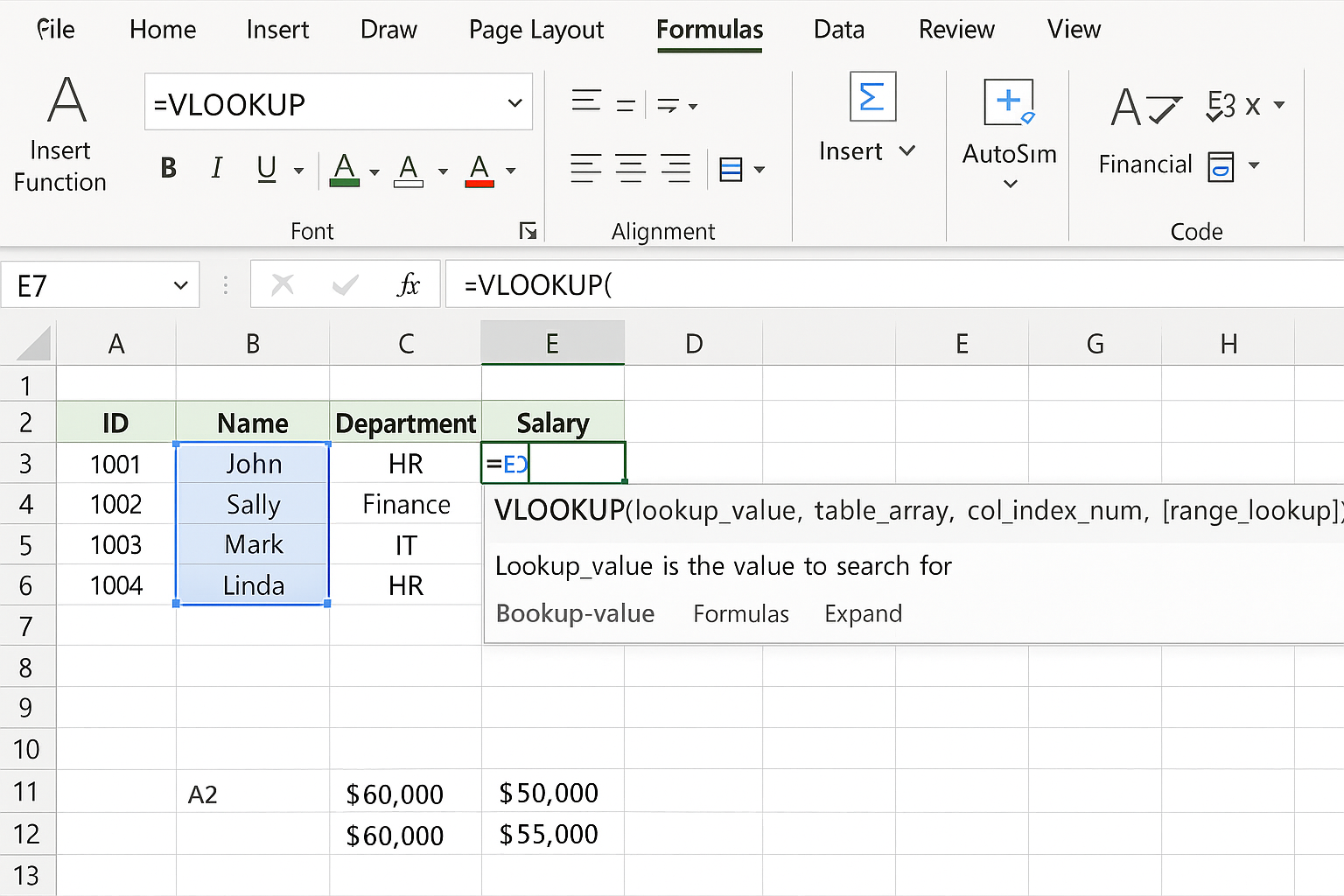Viewport: 1344px width, 896px height.
Task: Click the Department header cell
Action: pos(406,423)
